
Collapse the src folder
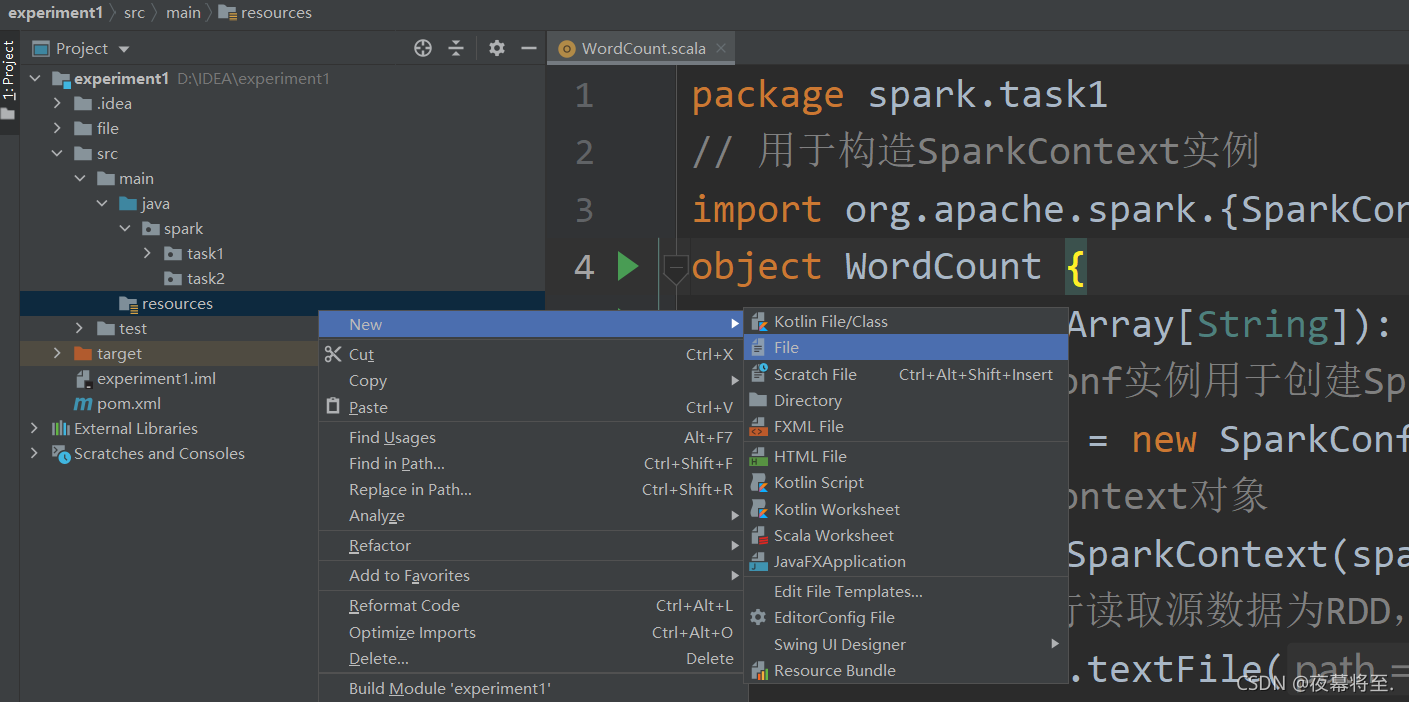(x=58, y=154)
